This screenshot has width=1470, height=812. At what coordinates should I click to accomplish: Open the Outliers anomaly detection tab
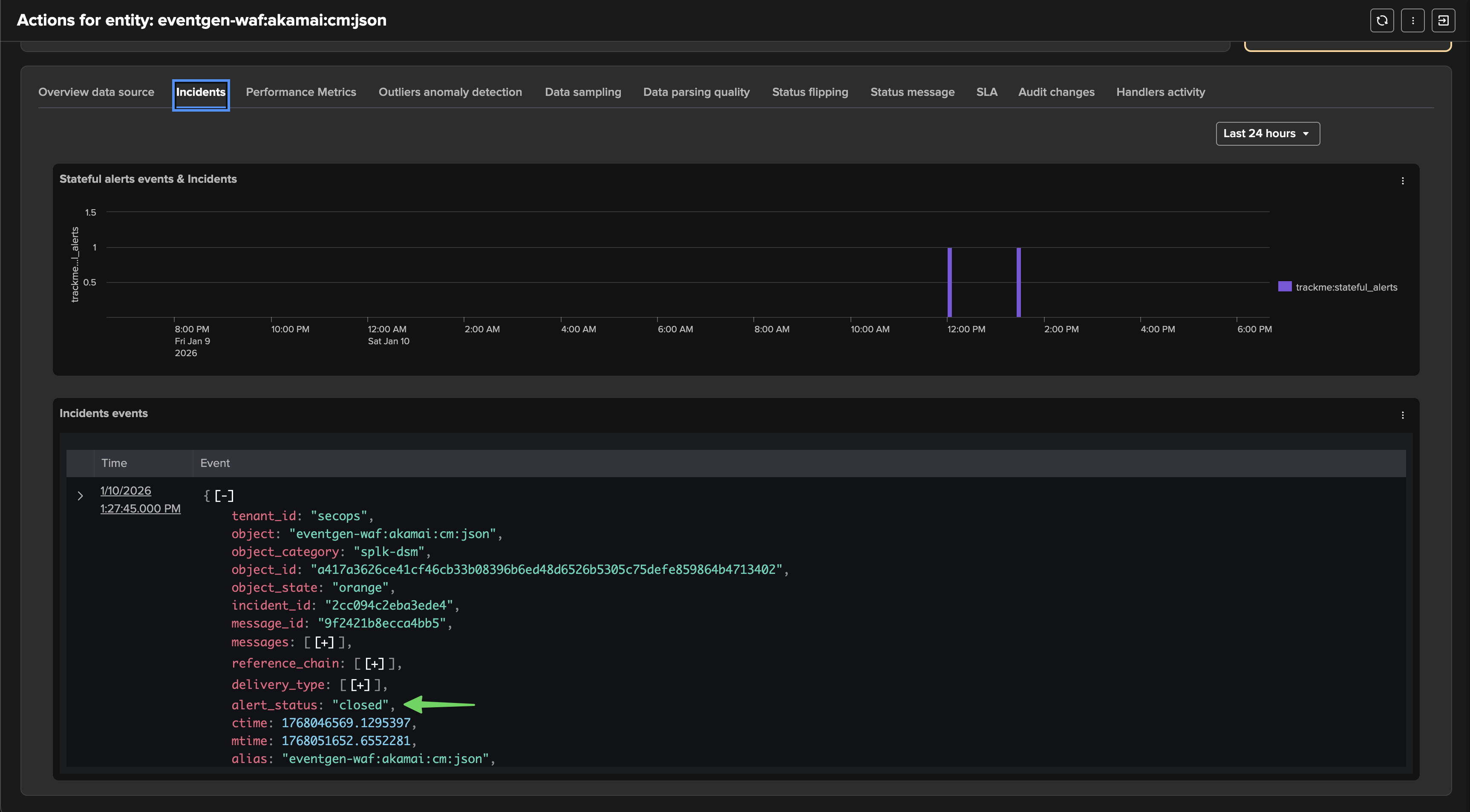450,92
